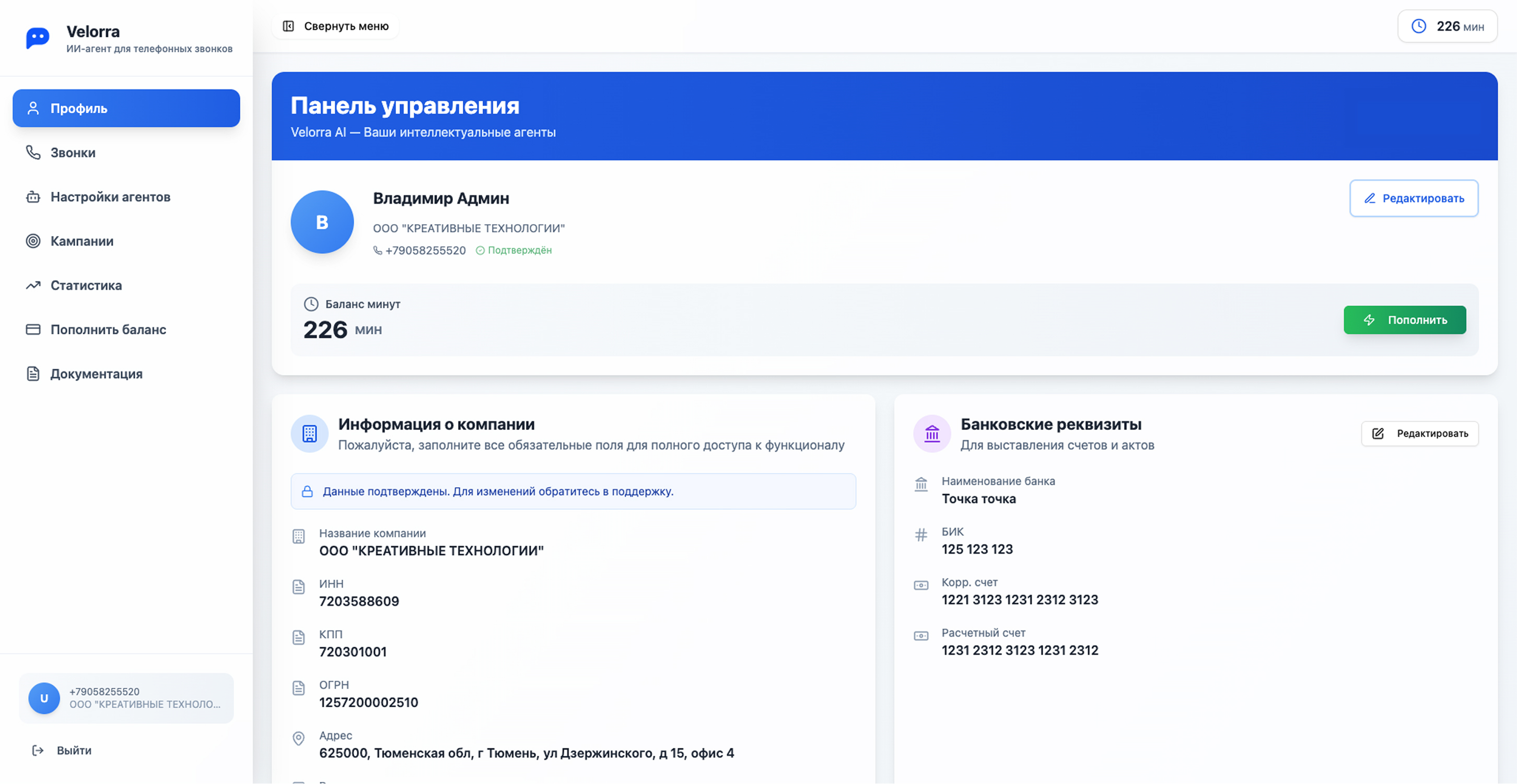Select the Профиль sidebar tab

click(x=126, y=109)
